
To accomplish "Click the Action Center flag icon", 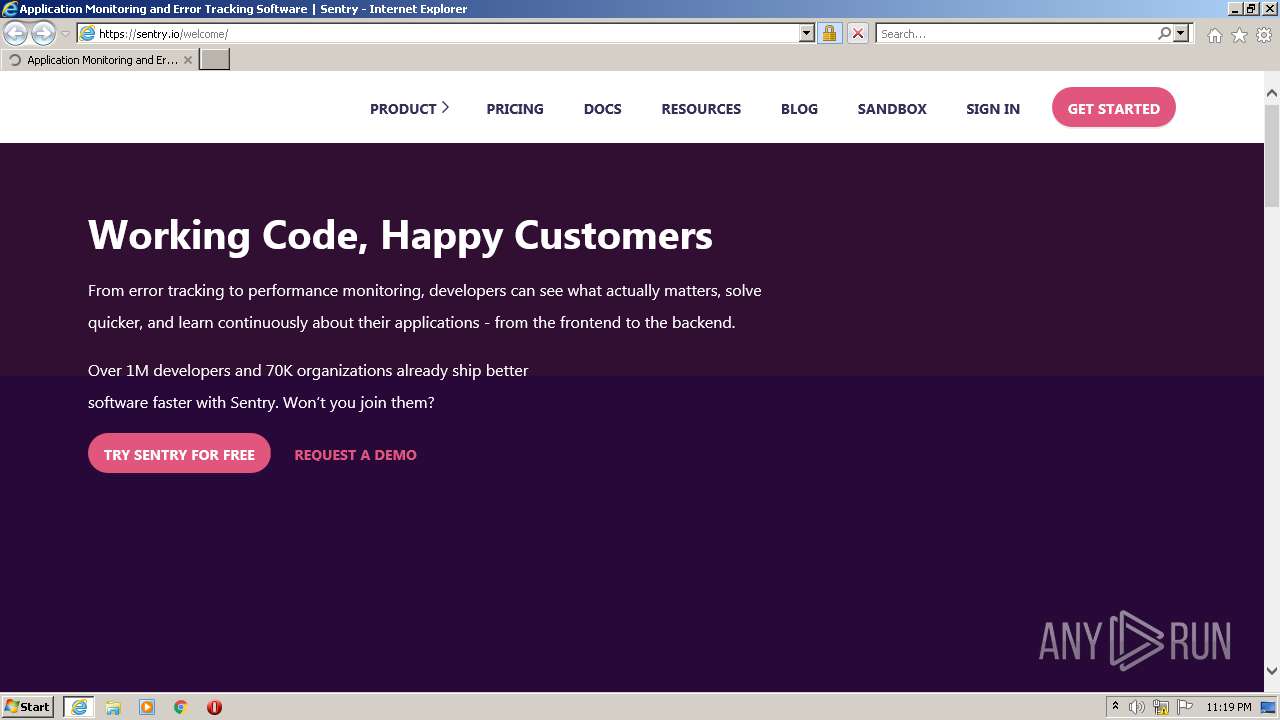I will (x=1185, y=707).
